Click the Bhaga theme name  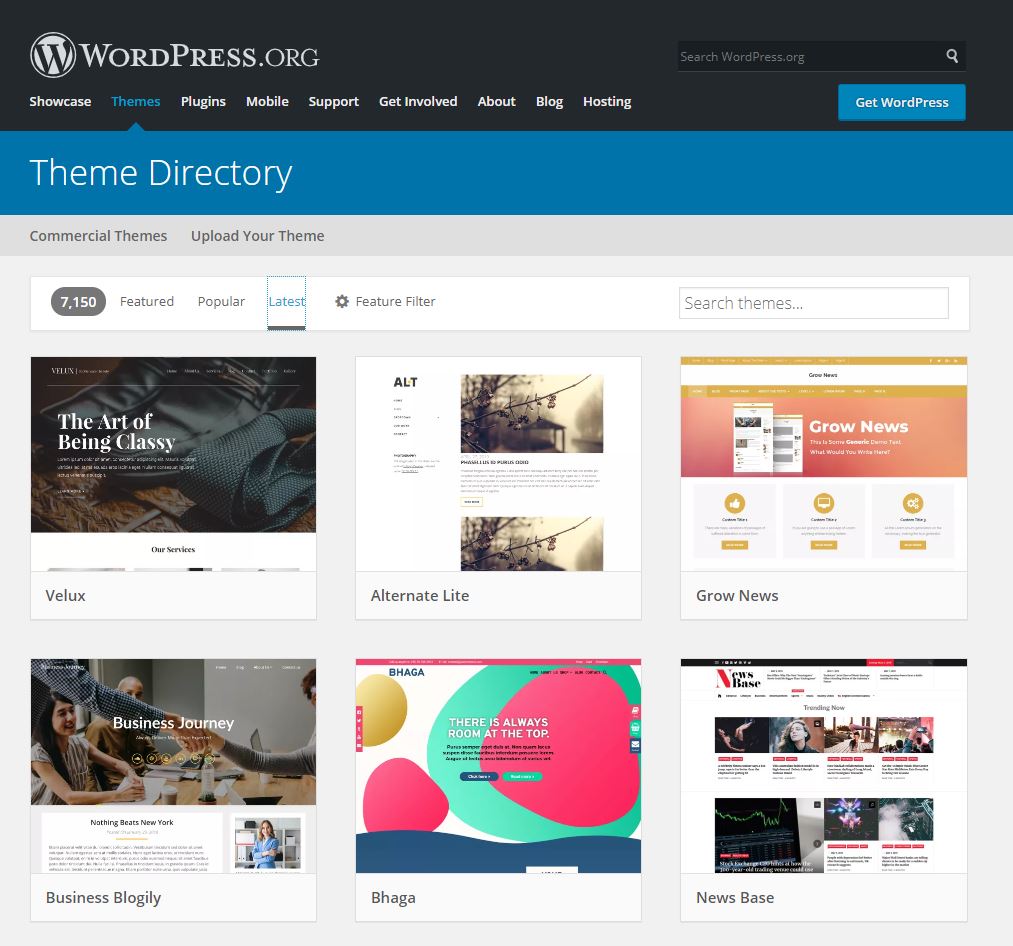(393, 898)
